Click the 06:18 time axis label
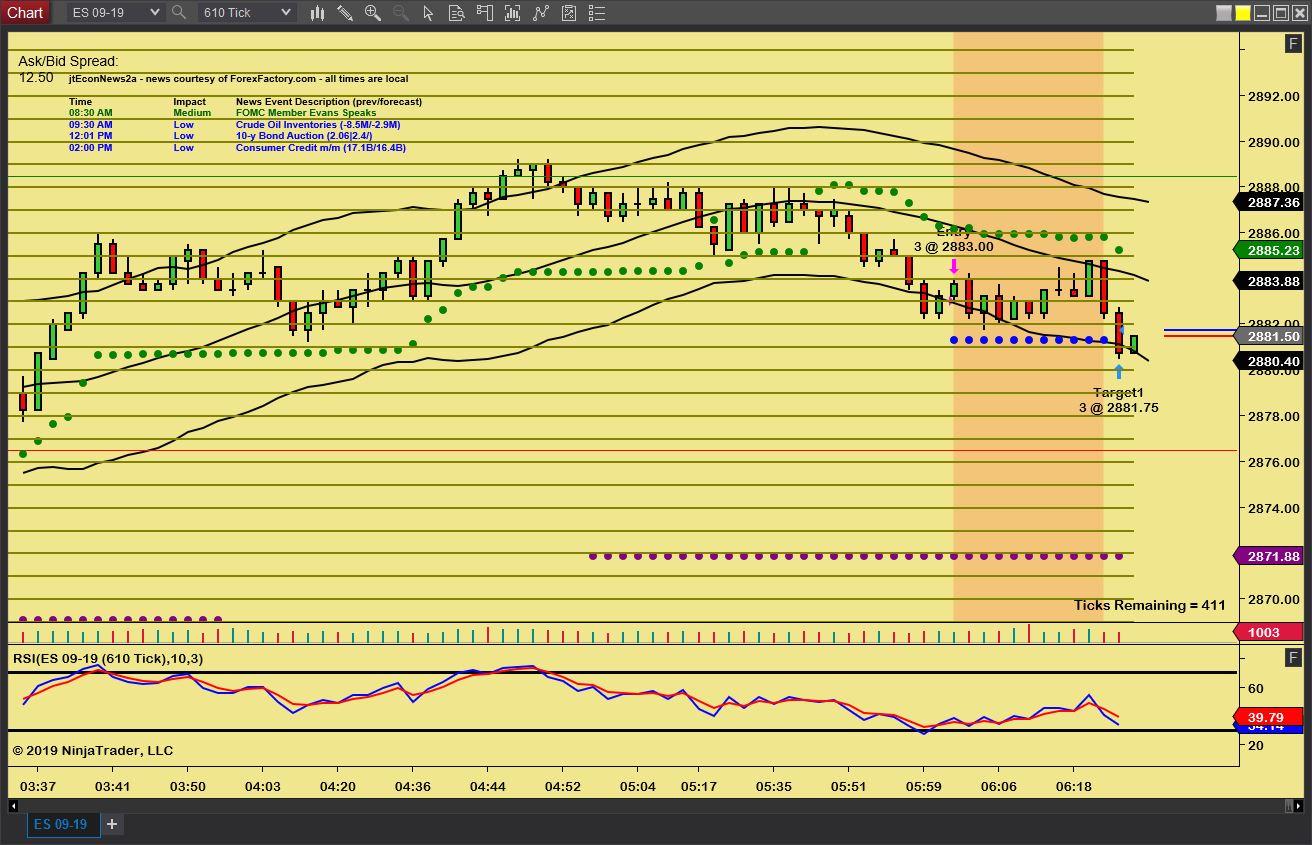Image resolution: width=1312 pixels, height=845 pixels. pyautogui.click(x=1074, y=787)
